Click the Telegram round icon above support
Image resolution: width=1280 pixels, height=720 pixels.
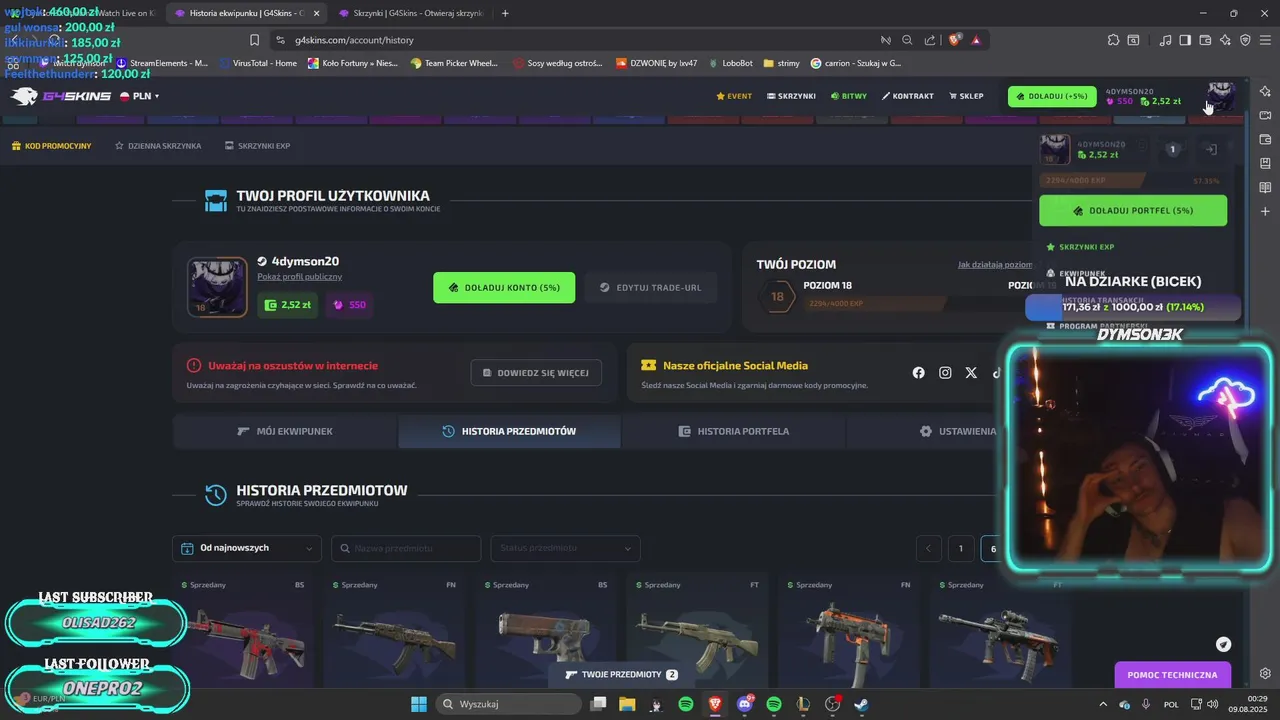pos(1223,644)
